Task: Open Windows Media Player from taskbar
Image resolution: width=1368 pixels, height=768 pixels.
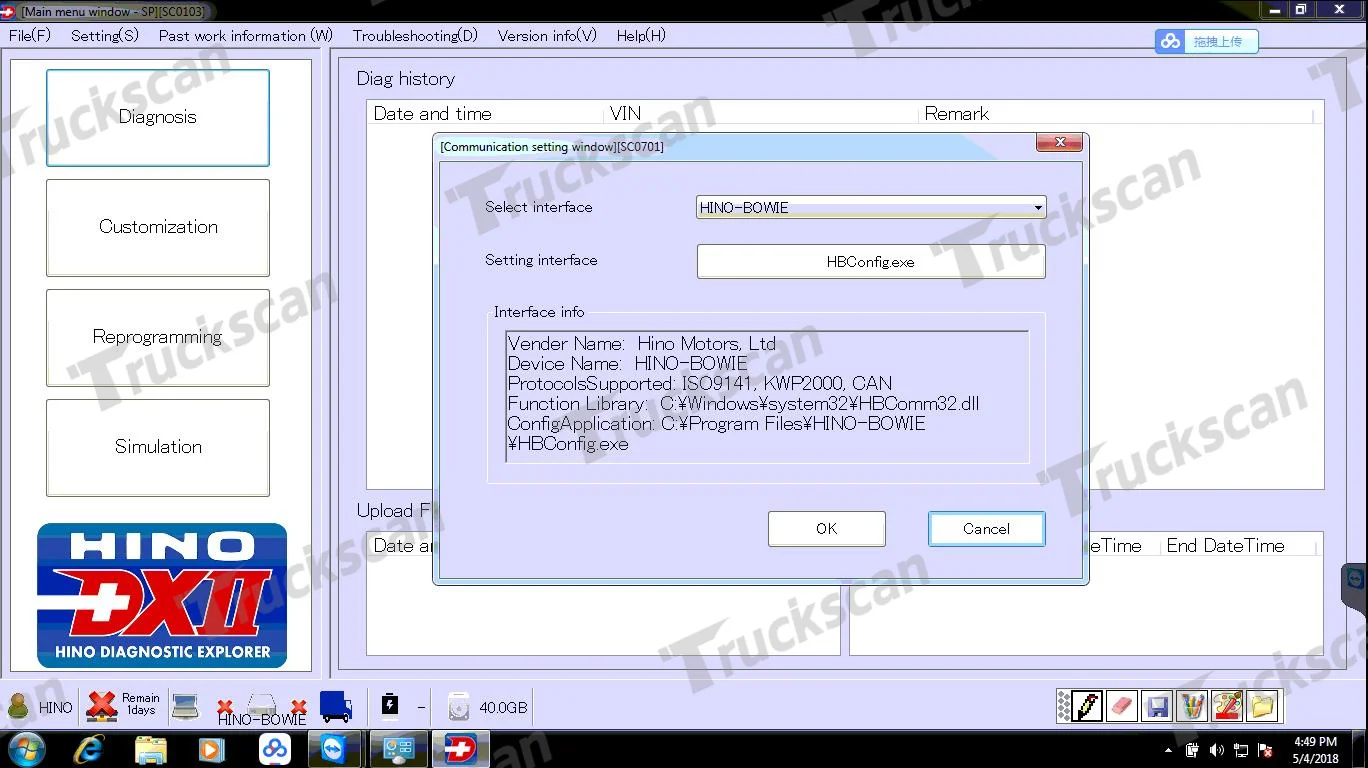Action: pos(211,749)
